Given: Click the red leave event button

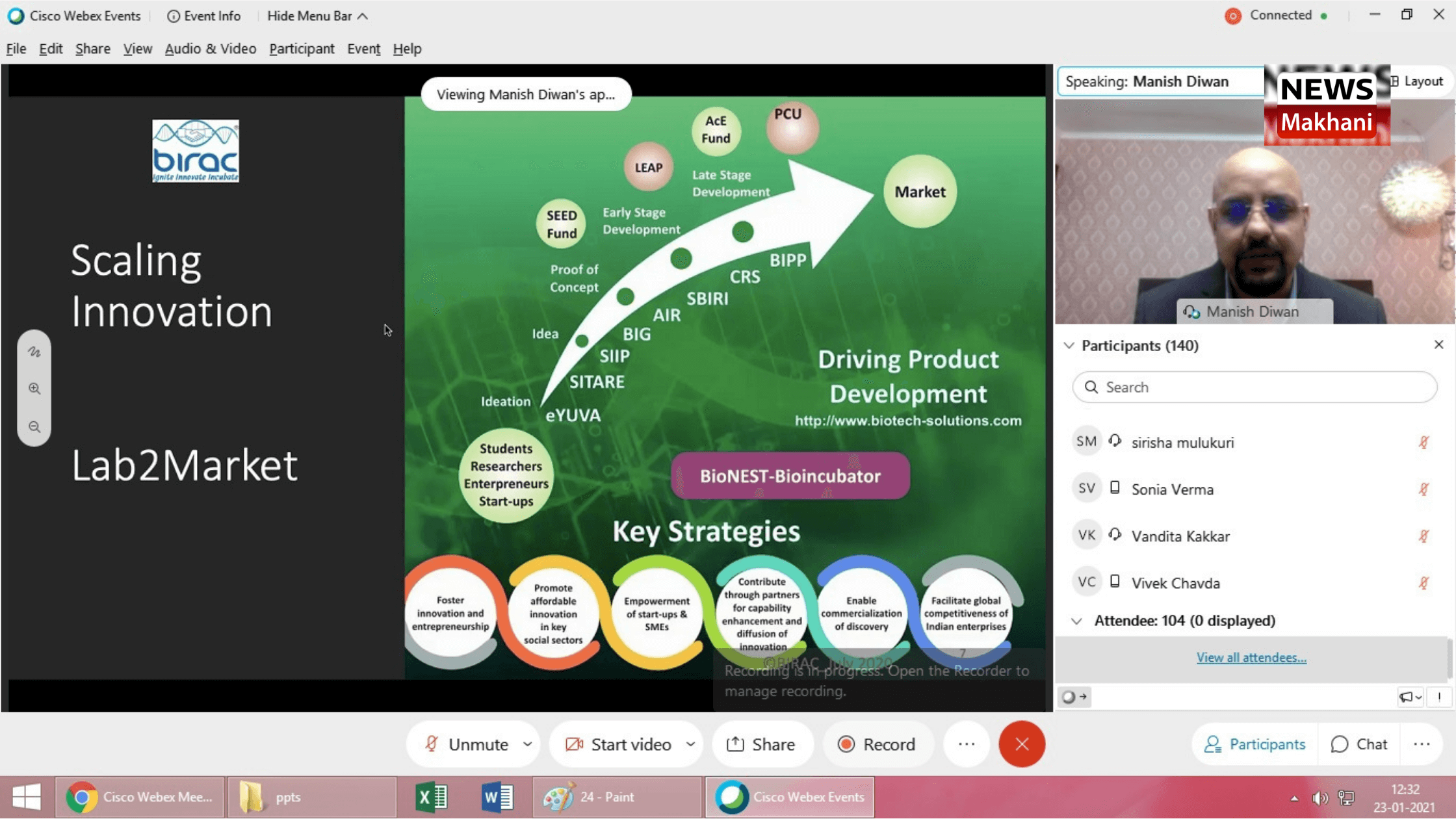Looking at the screenshot, I should click(1021, 744).
